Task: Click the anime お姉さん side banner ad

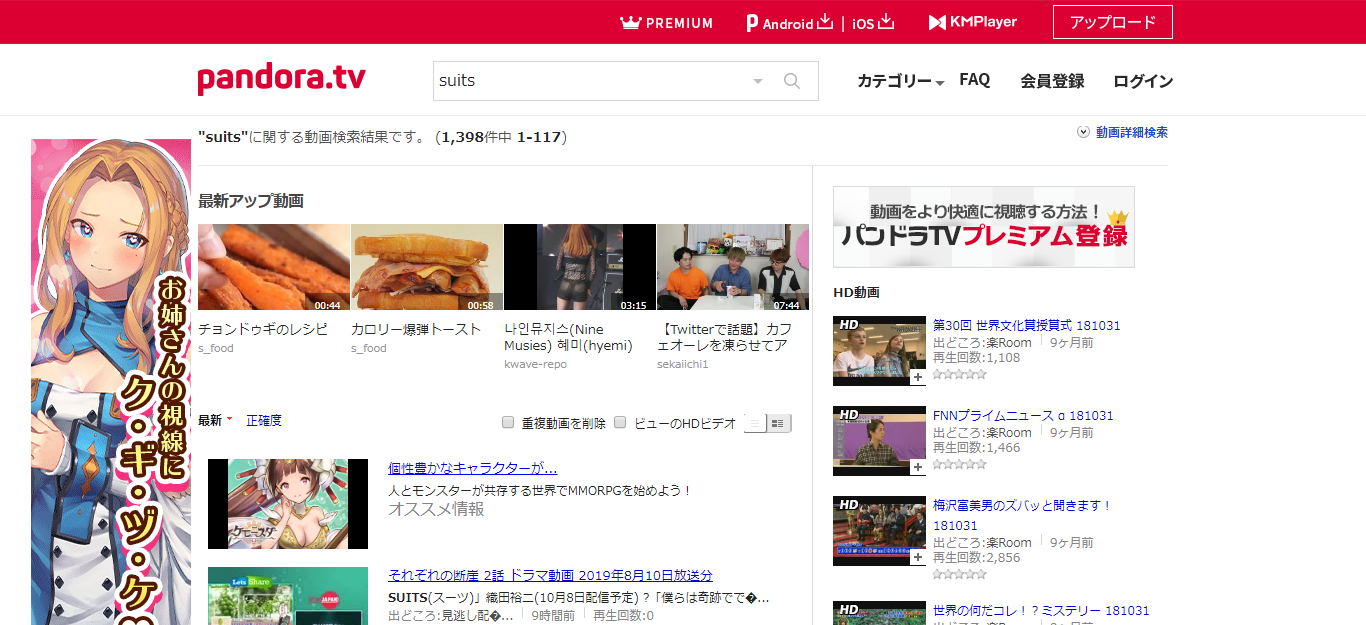Action: (111, 382)
